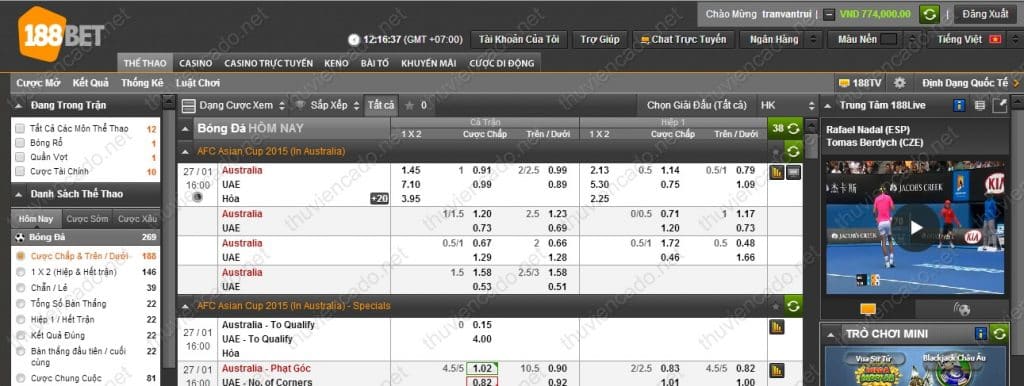This screenshot has width=1024, height=386.
Task: Switch to the Cược Sớm tab
Action: (87, 219)
